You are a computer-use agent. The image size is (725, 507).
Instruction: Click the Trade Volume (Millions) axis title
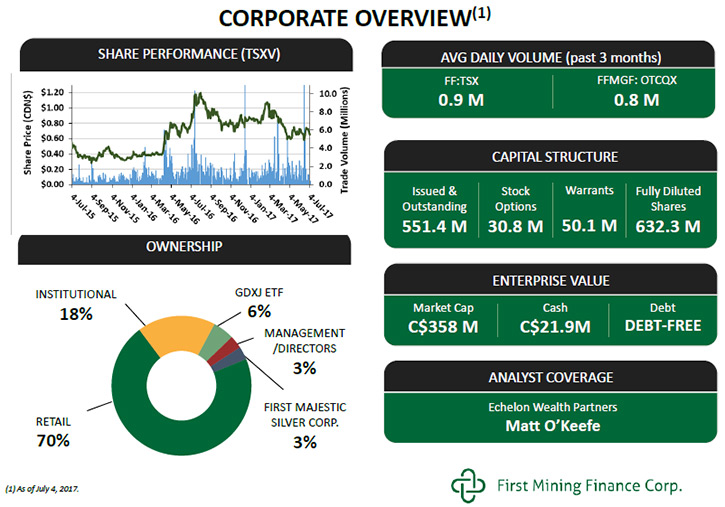(x=344, y=140)
